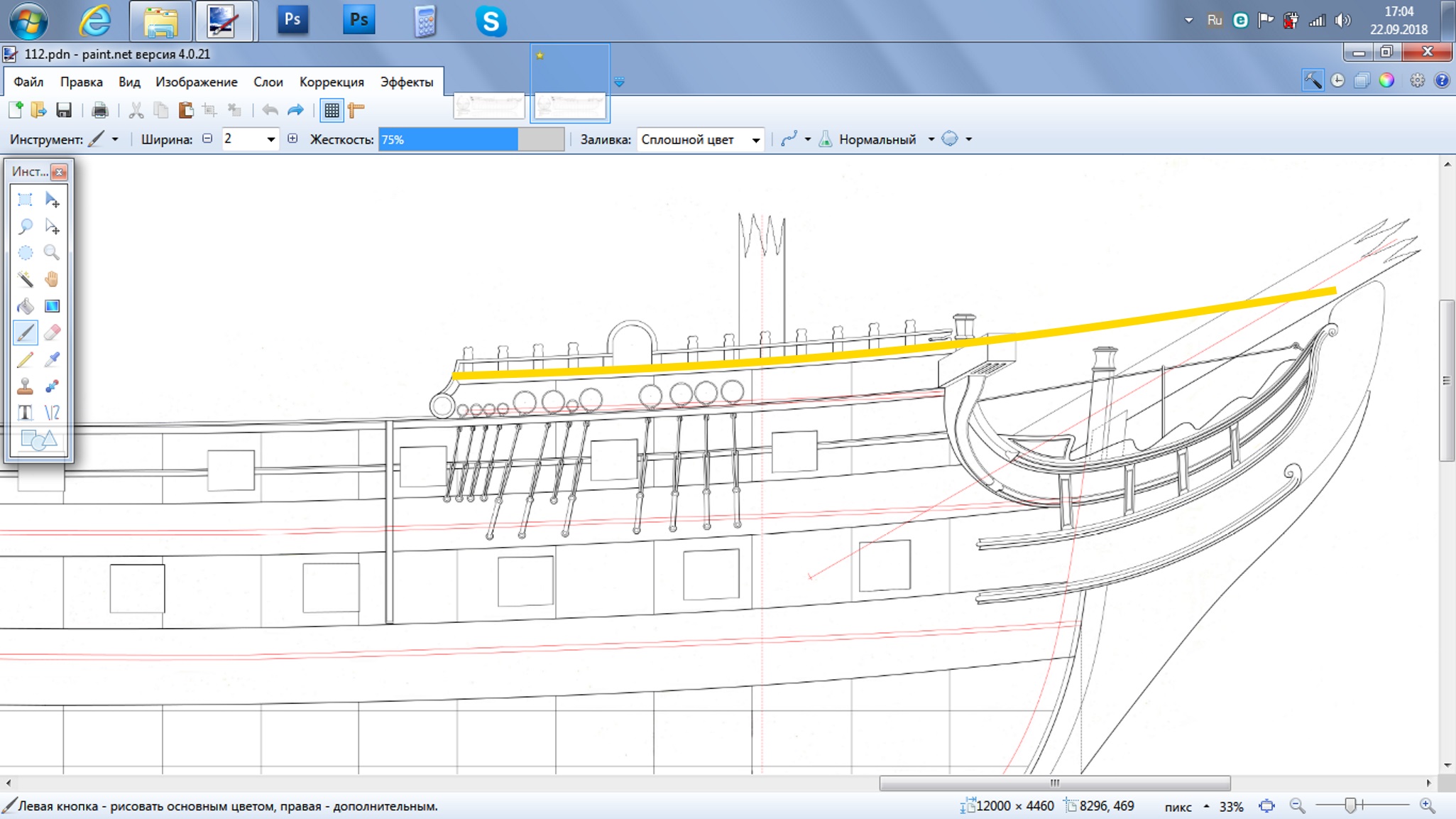Select the Paintbrush tool

pyautogui.click(x=25, y=332)
